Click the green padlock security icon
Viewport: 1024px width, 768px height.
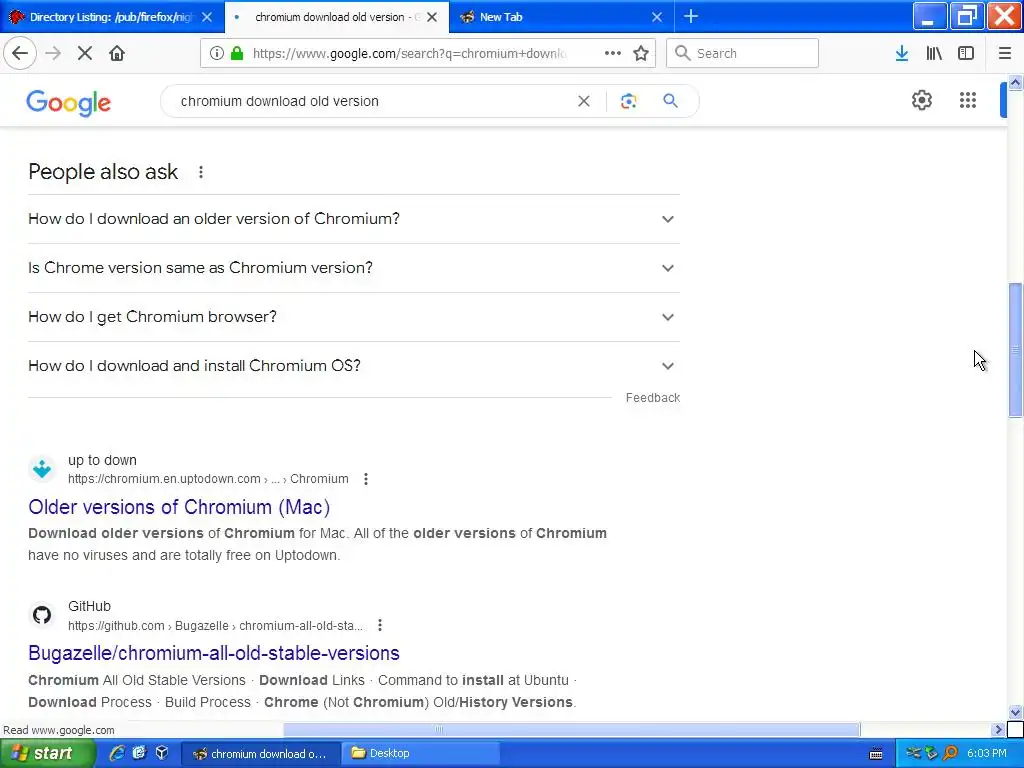tap(237, 54)
